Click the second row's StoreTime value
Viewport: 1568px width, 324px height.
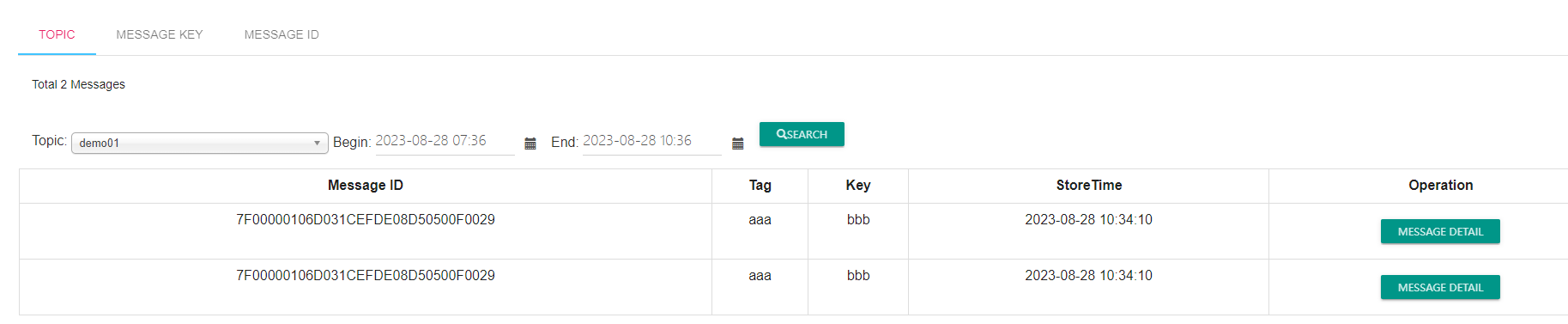[x=1088, y=276]
